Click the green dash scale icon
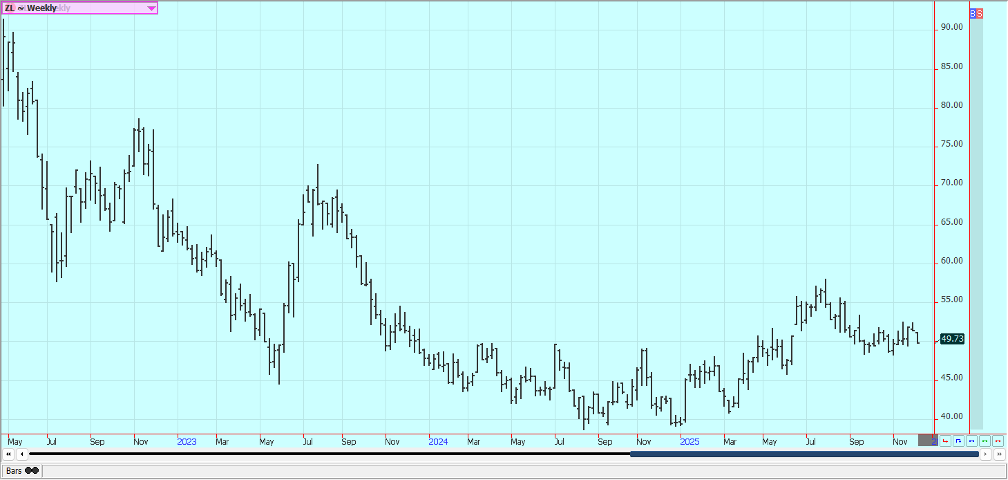The height and width of the screenshot is (480, 1008). pyautogui.click(x=984, y=440)
